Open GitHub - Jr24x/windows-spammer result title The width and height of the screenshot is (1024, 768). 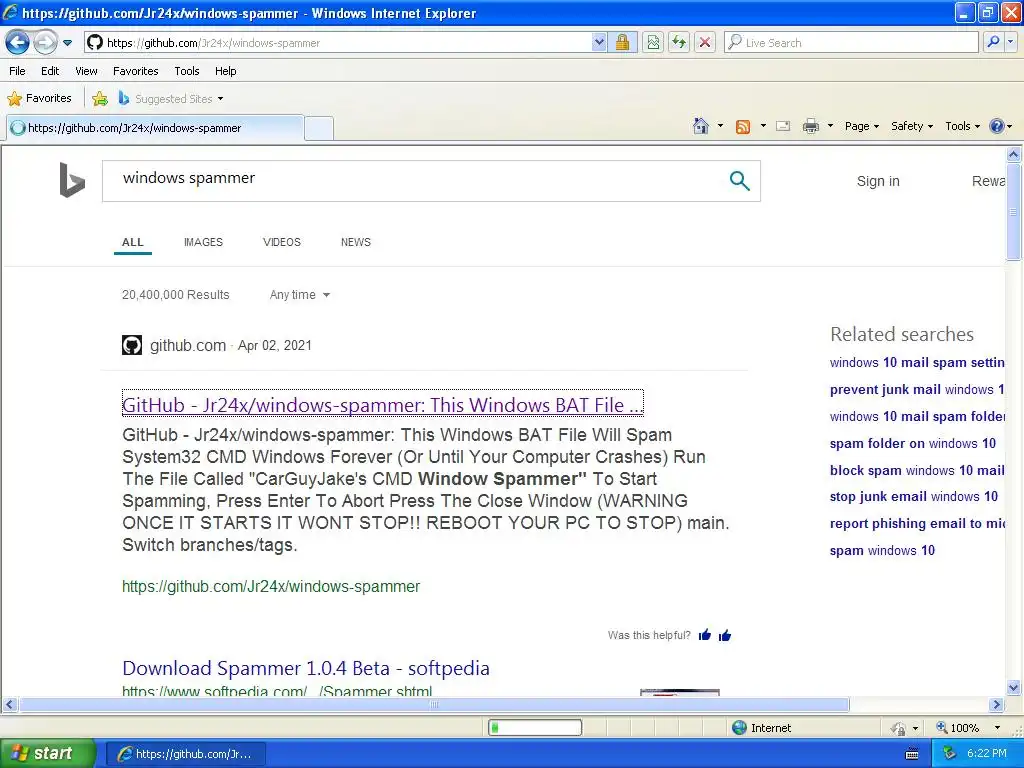pos(383,405)
